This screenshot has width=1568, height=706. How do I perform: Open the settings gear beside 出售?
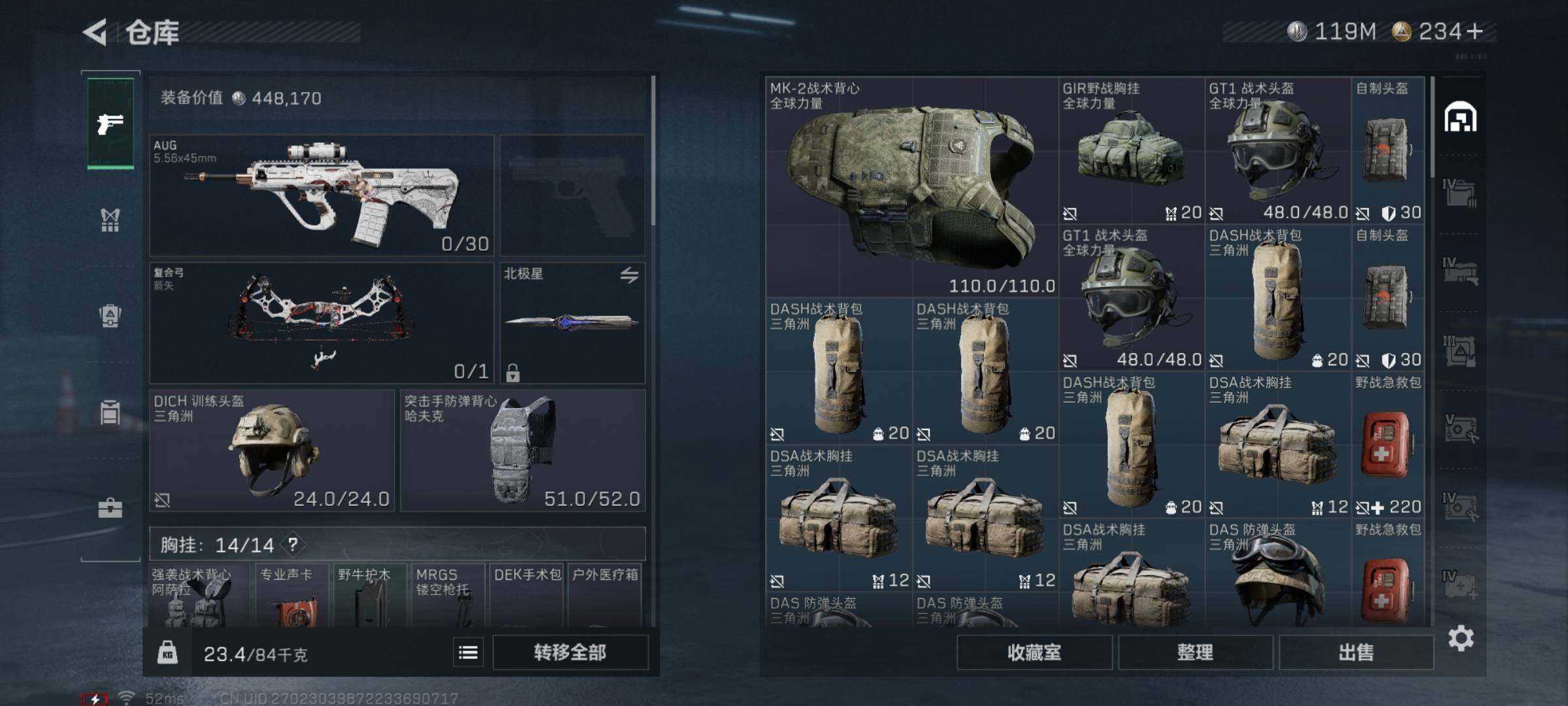1461,638
